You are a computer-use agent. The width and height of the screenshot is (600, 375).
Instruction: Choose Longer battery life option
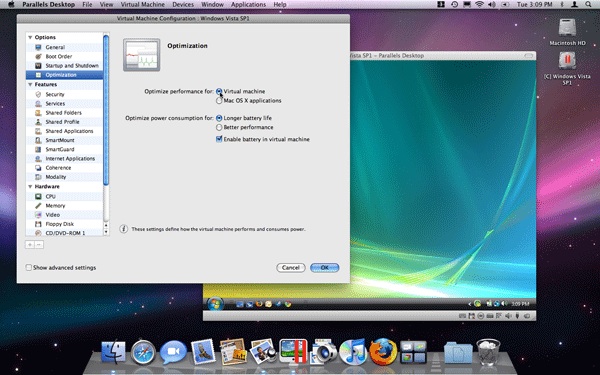[x=219, y=118]
